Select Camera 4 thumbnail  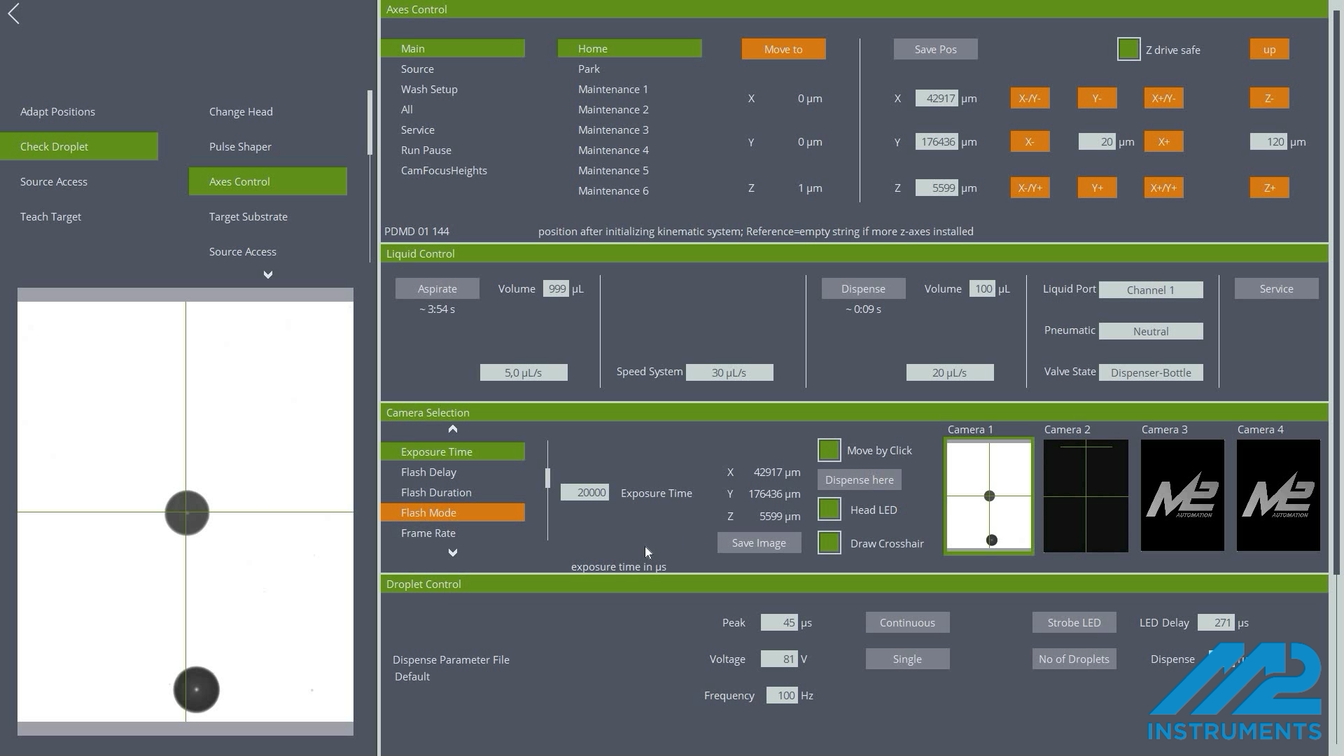(x=1278, y=496)
